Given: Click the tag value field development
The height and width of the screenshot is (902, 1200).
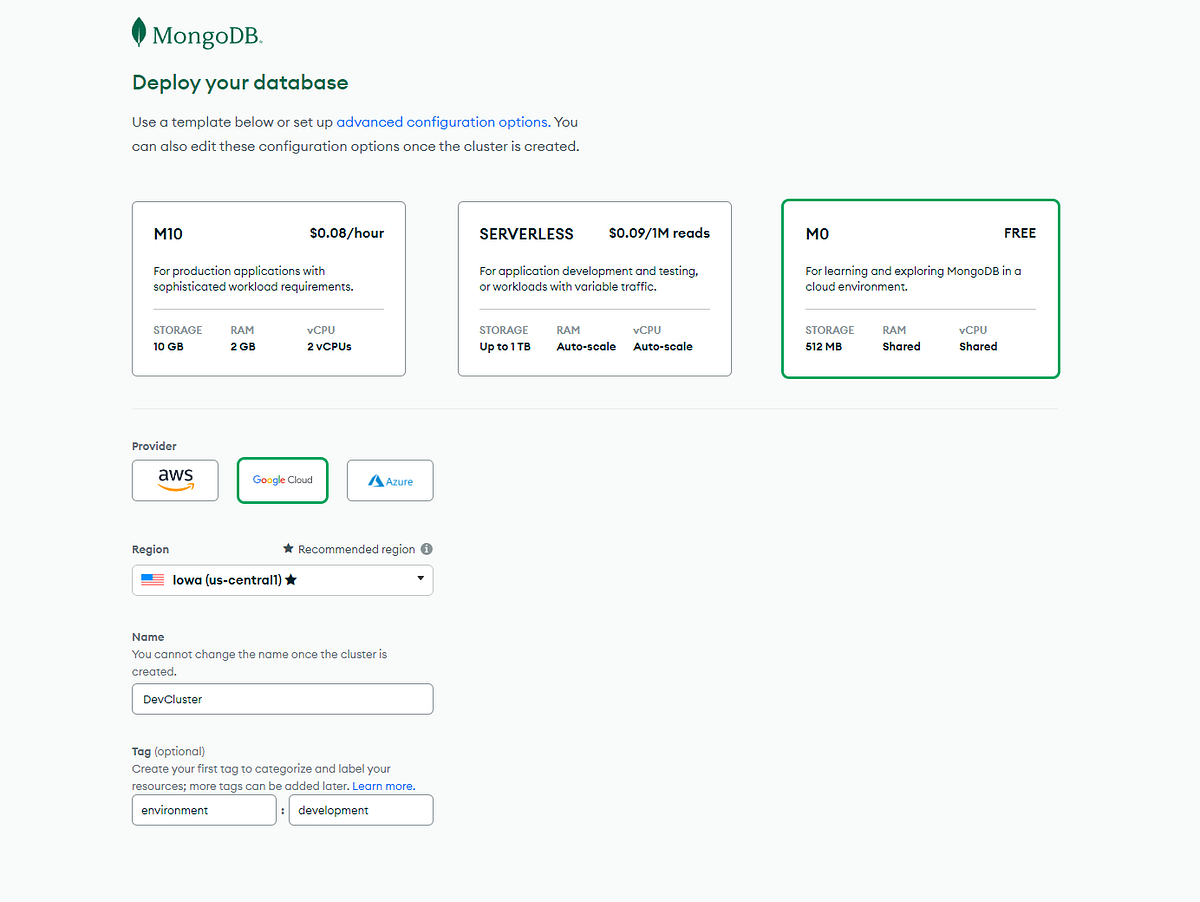Looking at the screenshot, I should [x=361, y=810].
